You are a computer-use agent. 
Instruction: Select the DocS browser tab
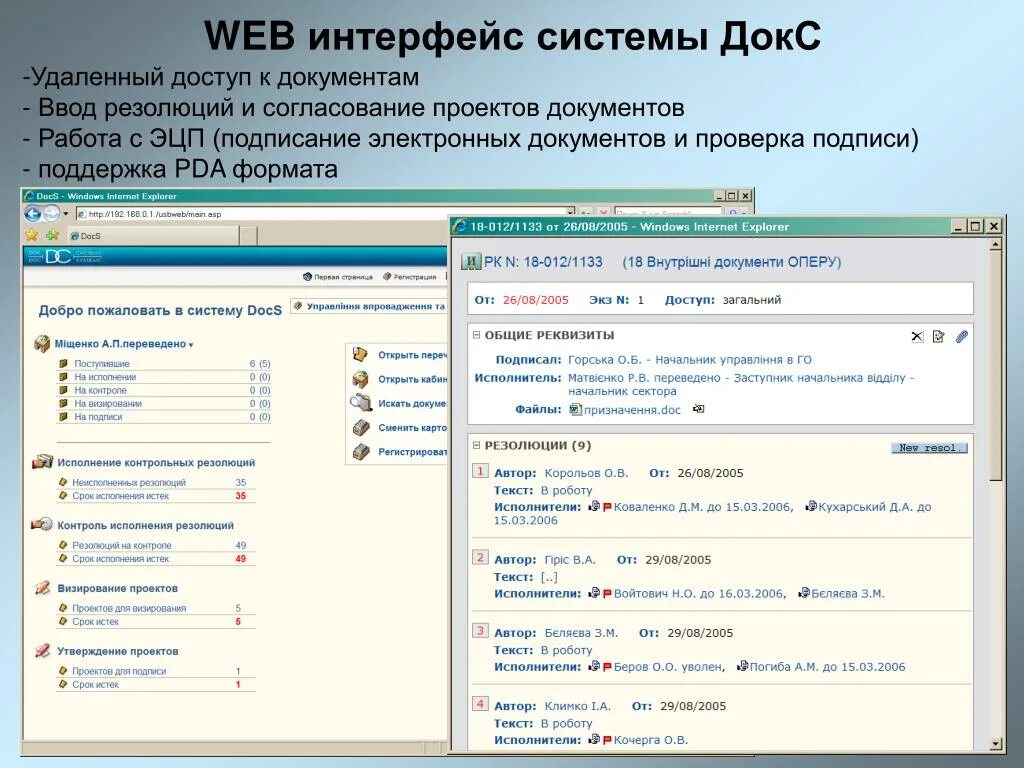[x=152, y=236]
